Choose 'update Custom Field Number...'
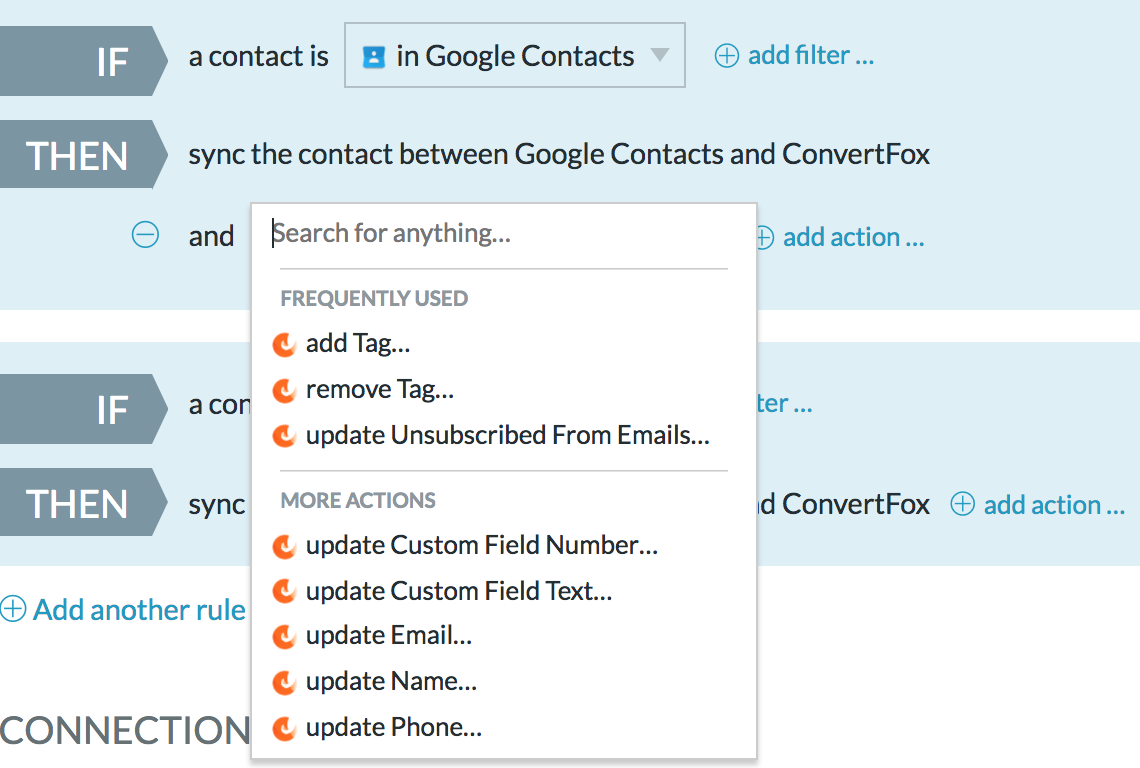This screenshot has width=1140, height=768. click(481, 545)
